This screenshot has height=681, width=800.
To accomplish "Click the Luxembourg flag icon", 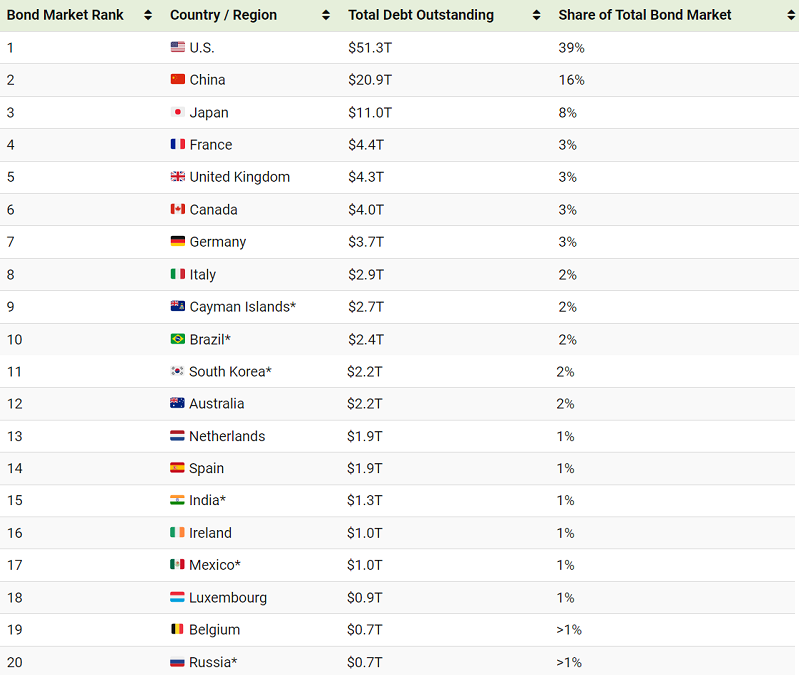I will point(177,597).
